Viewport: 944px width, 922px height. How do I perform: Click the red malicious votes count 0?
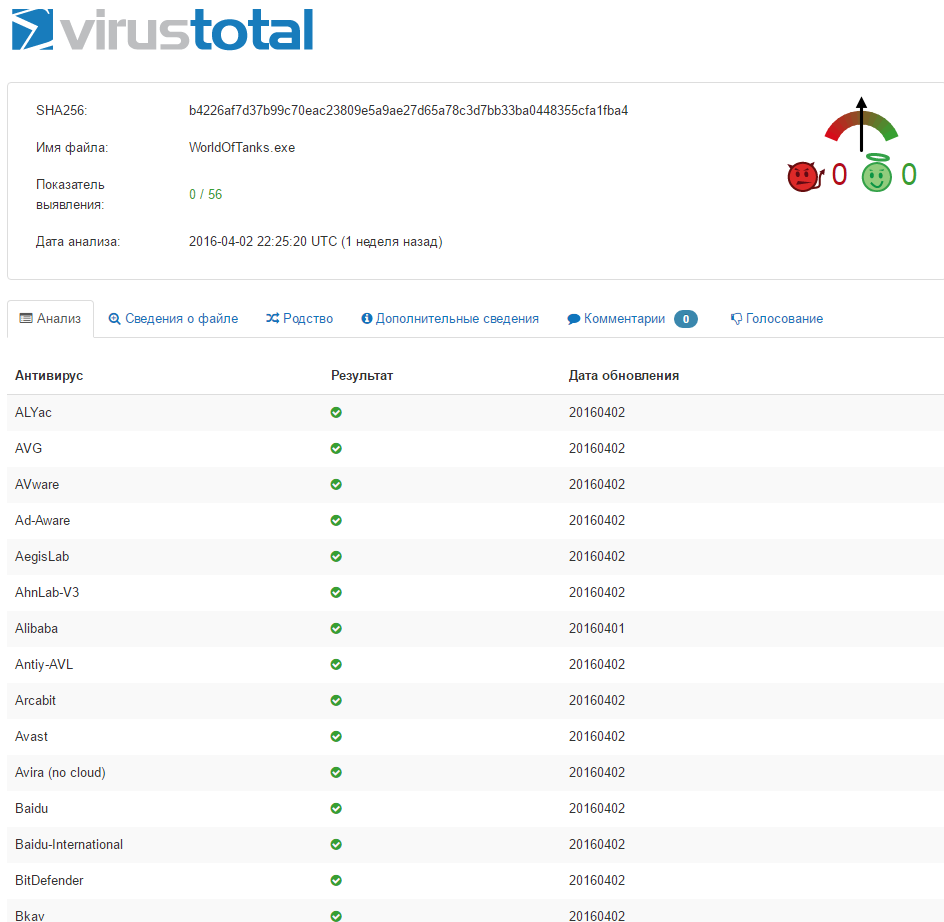[839, 175]
